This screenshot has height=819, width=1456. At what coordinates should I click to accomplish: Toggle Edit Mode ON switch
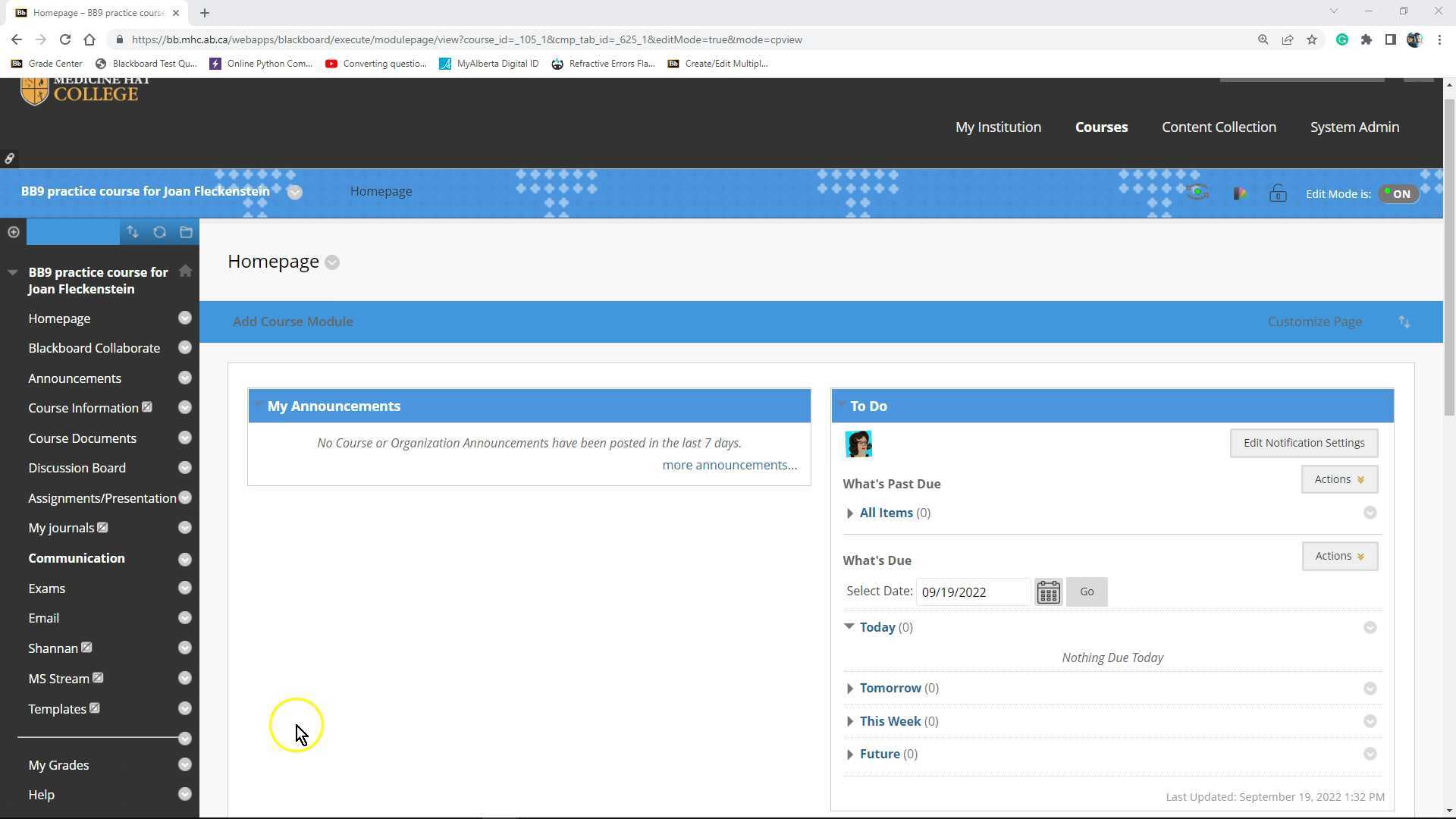coord(1398,193)
